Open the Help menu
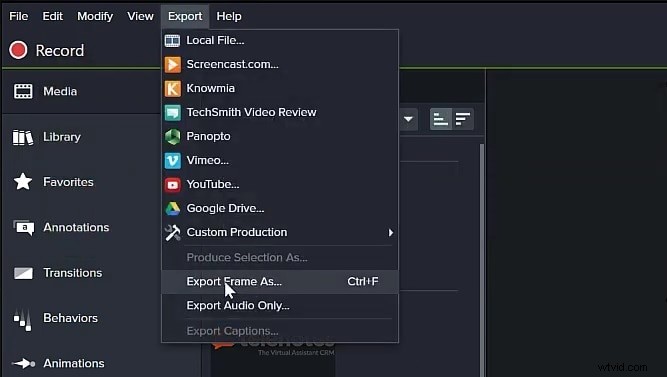 click(229, 16)
